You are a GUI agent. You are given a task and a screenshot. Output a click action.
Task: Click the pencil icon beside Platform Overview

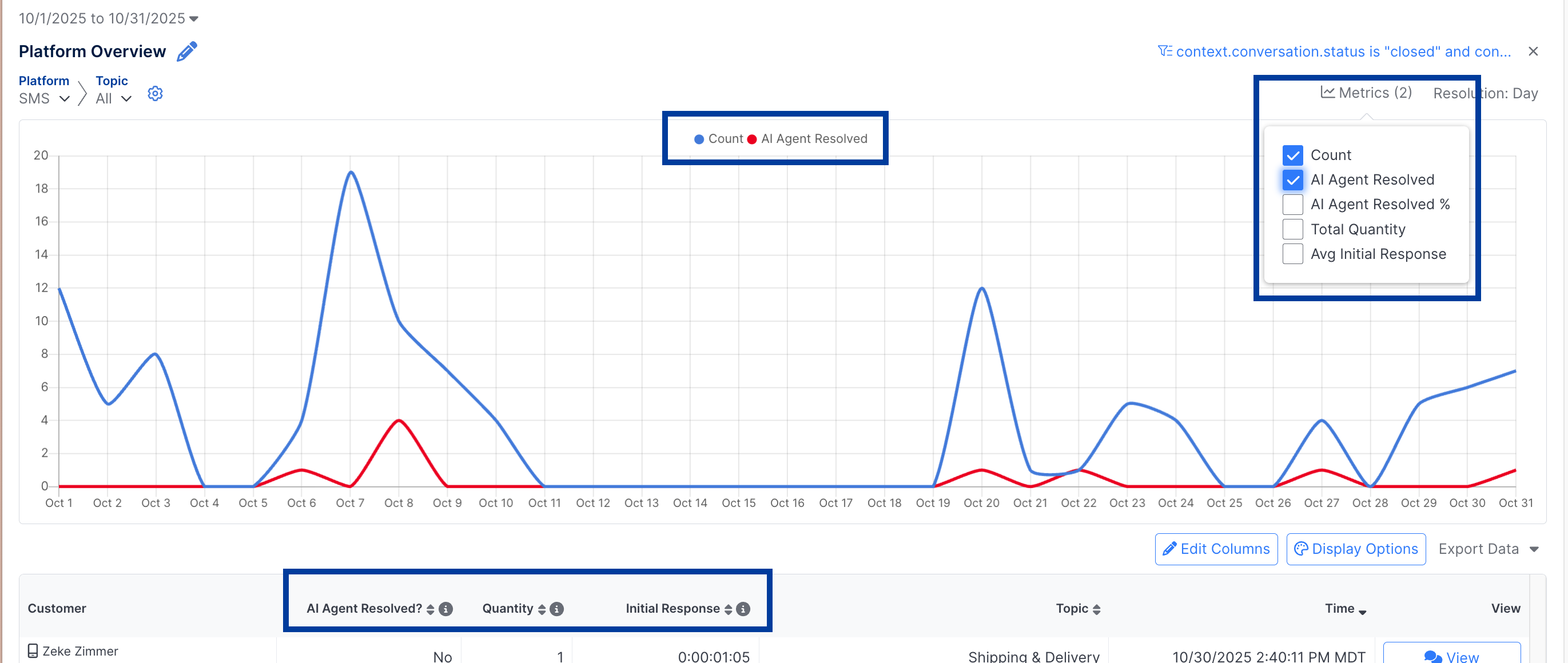point(187,51)
